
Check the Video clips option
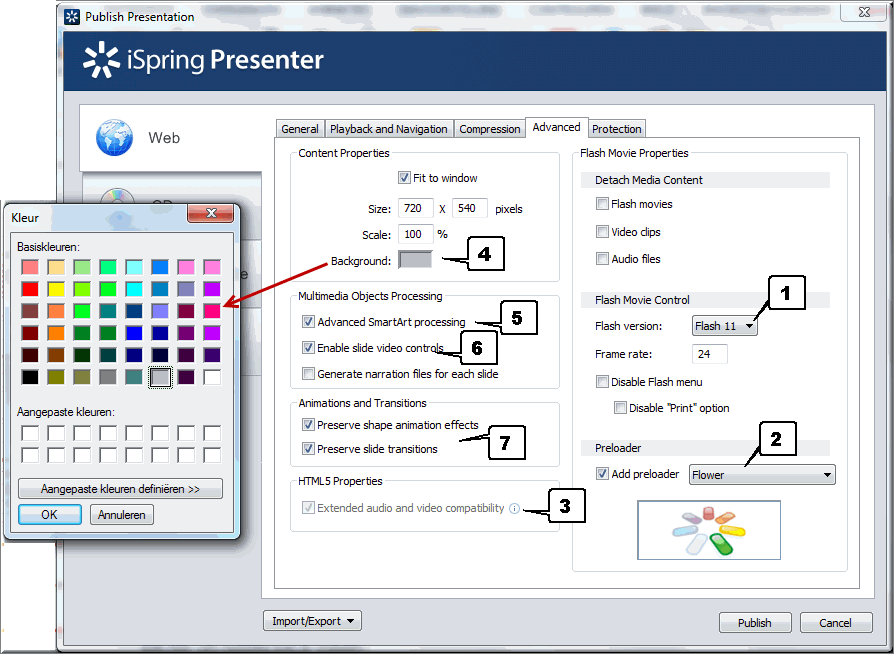[x=602, y=231]
